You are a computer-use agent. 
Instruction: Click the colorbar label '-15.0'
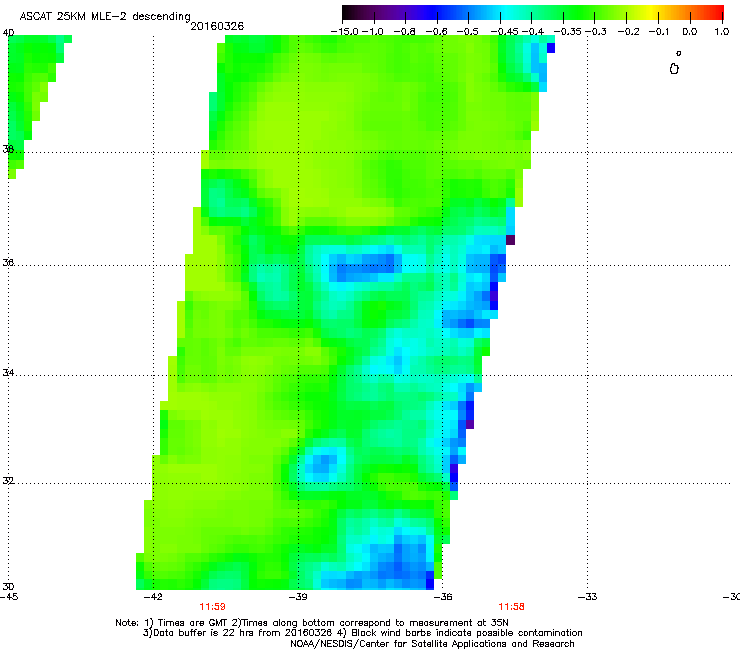point(345,32)
